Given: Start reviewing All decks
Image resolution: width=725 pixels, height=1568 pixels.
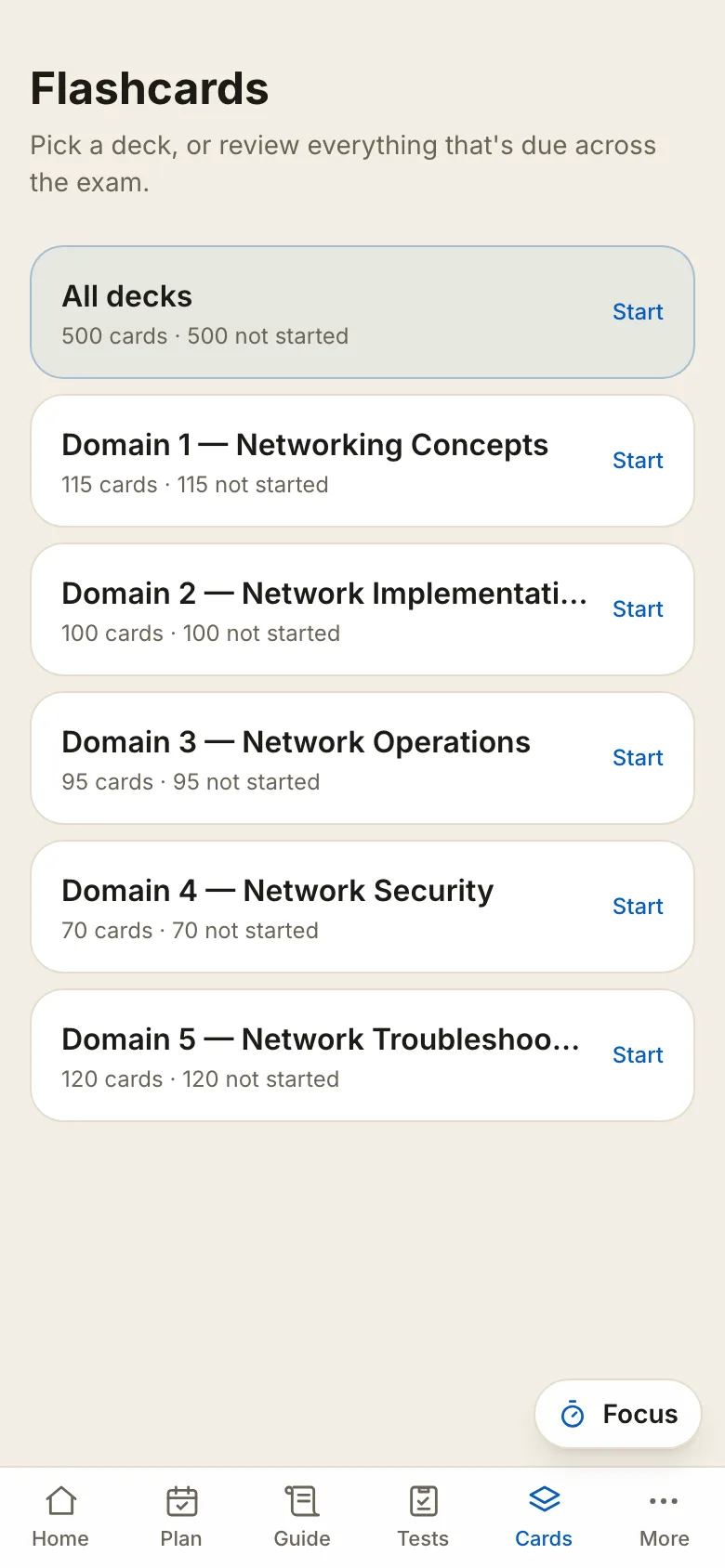Looking at the screenshot, I should coord(638,312).
